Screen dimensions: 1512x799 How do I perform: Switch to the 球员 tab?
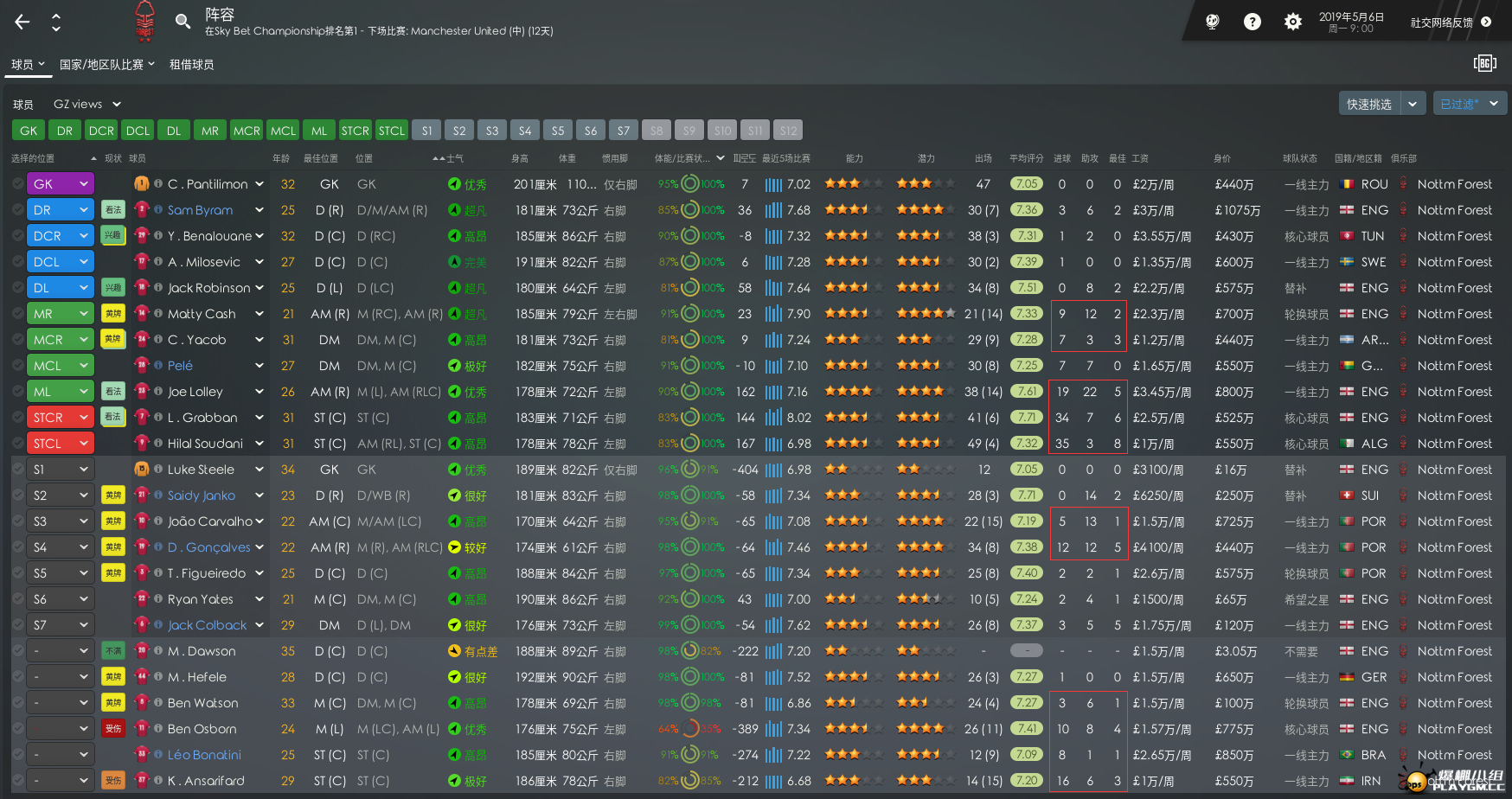28,65
